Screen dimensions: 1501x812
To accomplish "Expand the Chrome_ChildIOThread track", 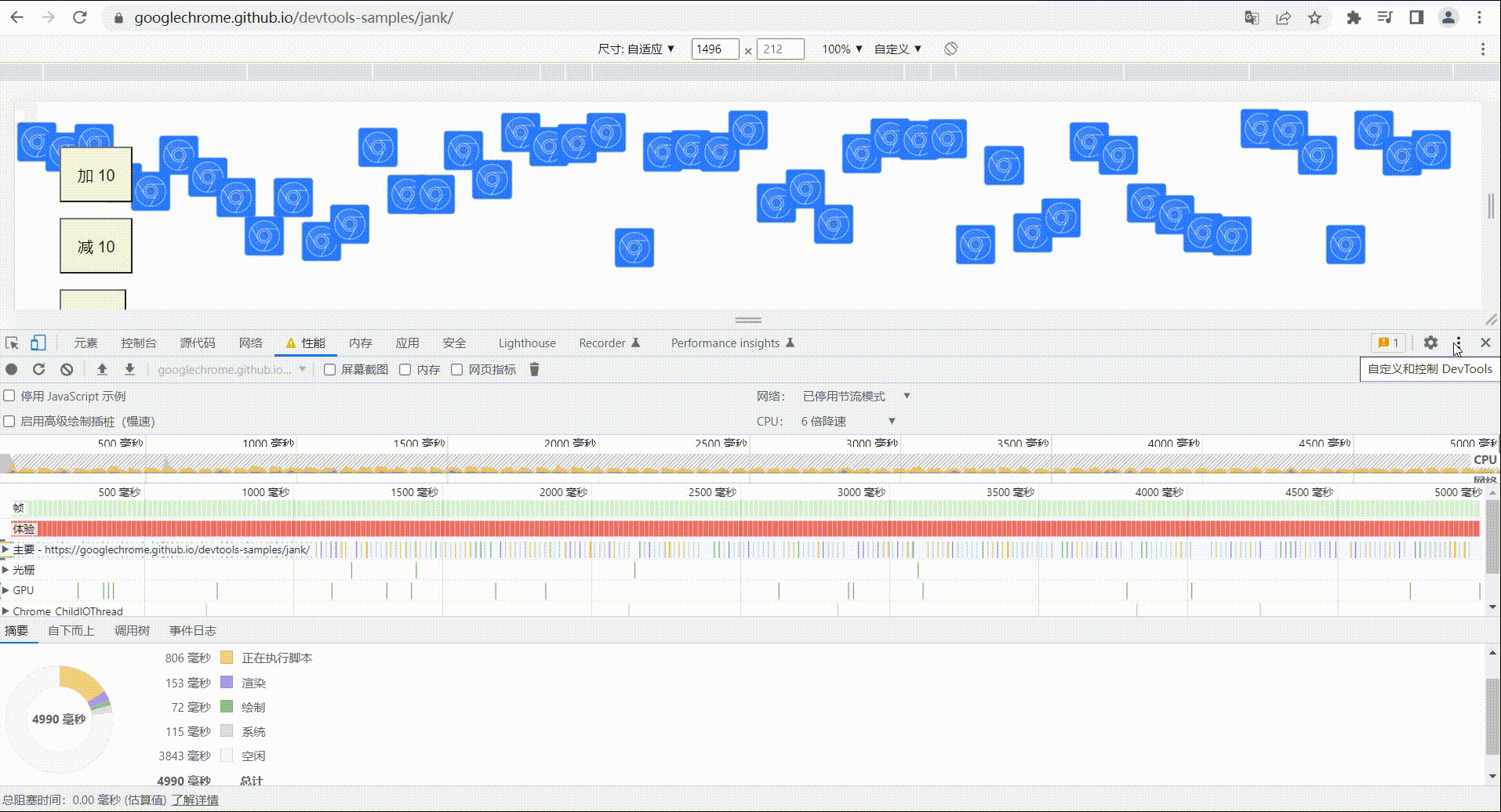I will click(5, 611).
